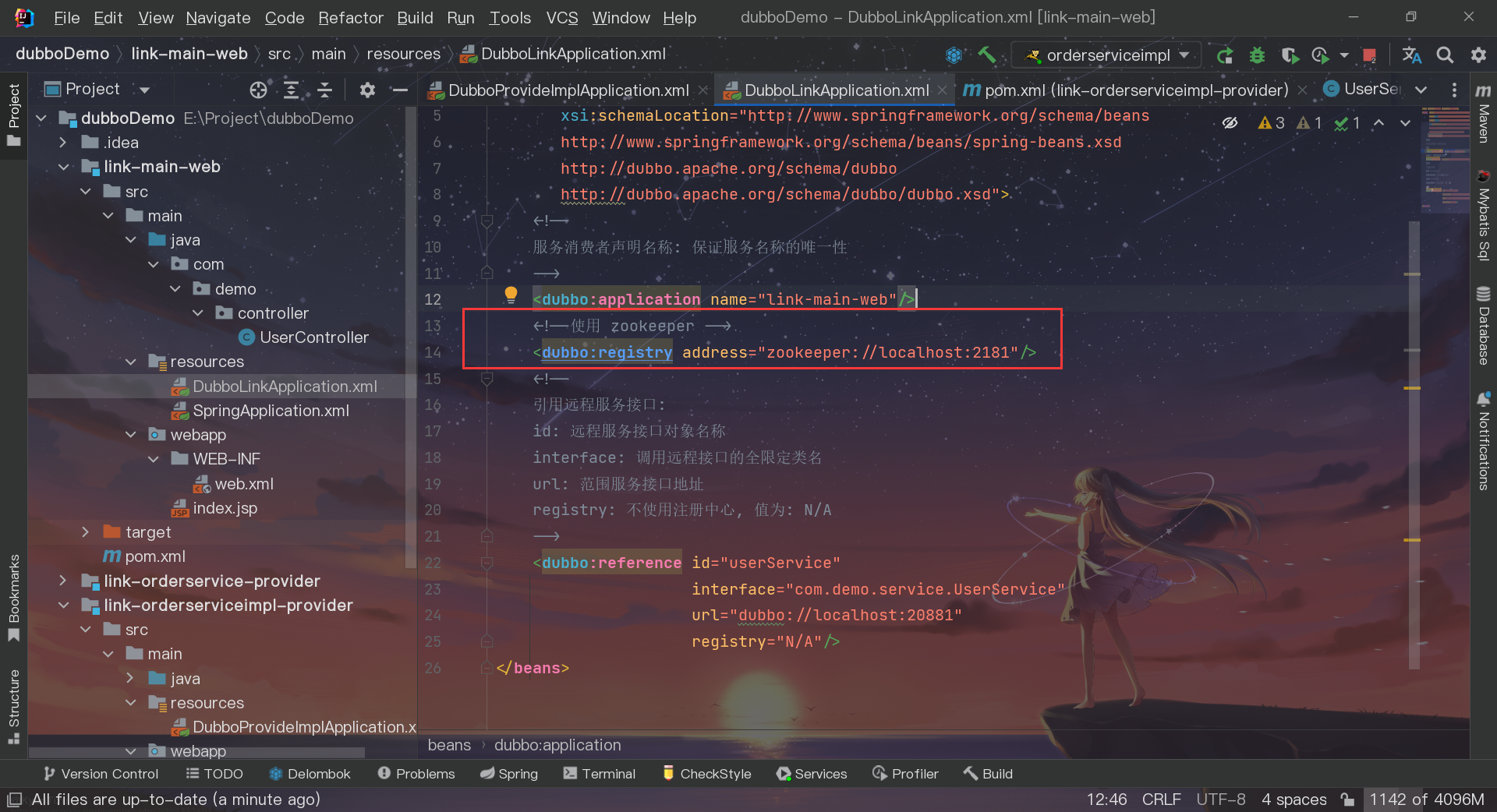Open orderserviceimpl run configuration dropdown

[x=1107, y=55]
